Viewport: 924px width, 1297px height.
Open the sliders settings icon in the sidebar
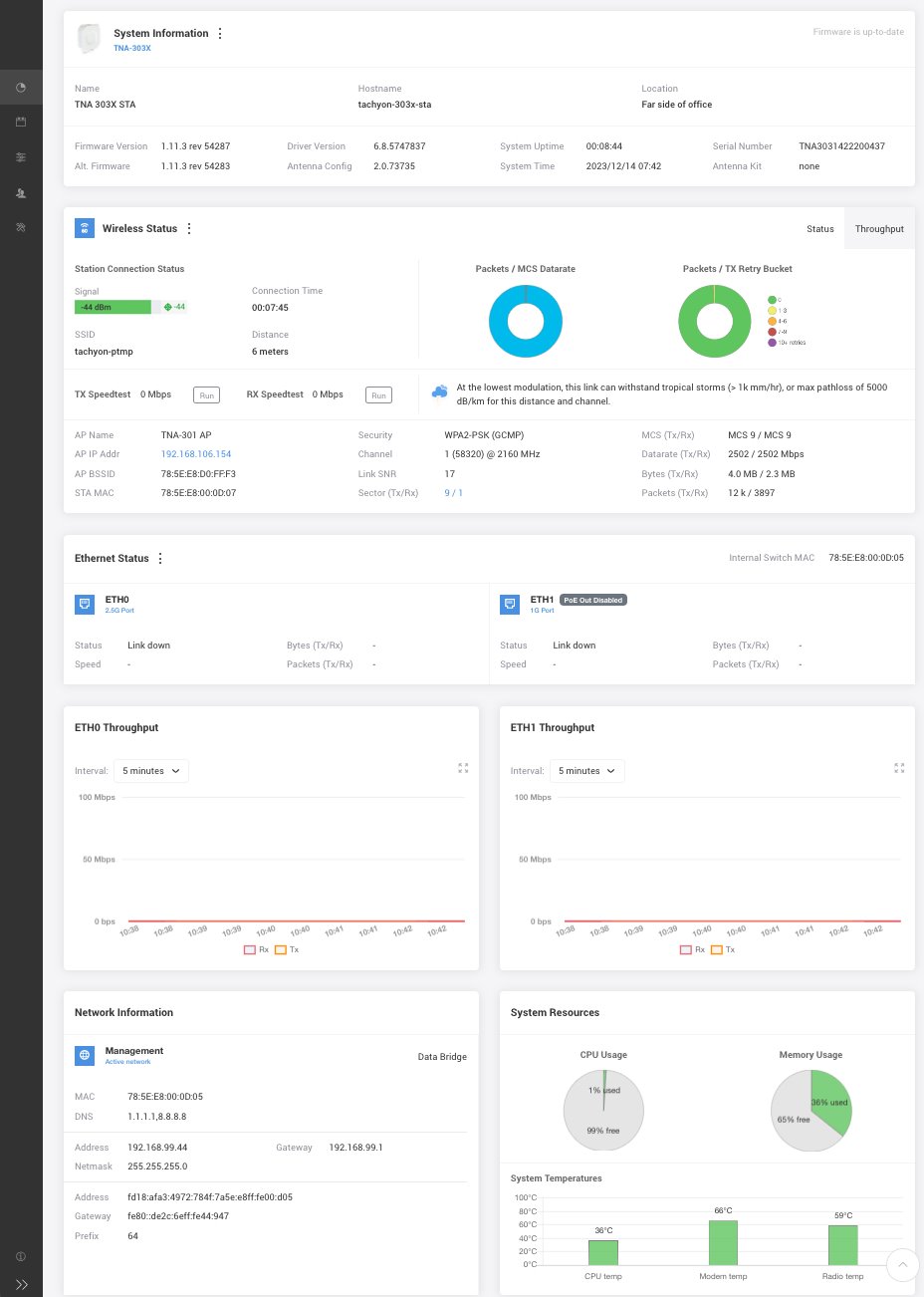(x=21, y=157)
